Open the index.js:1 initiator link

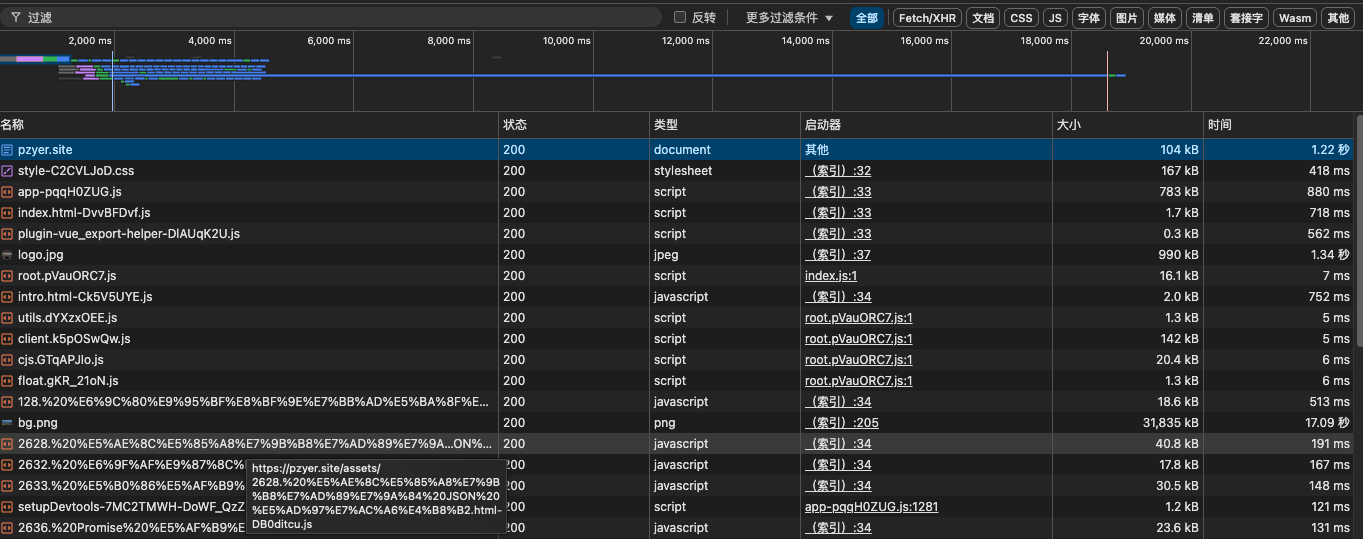point(830,276)
